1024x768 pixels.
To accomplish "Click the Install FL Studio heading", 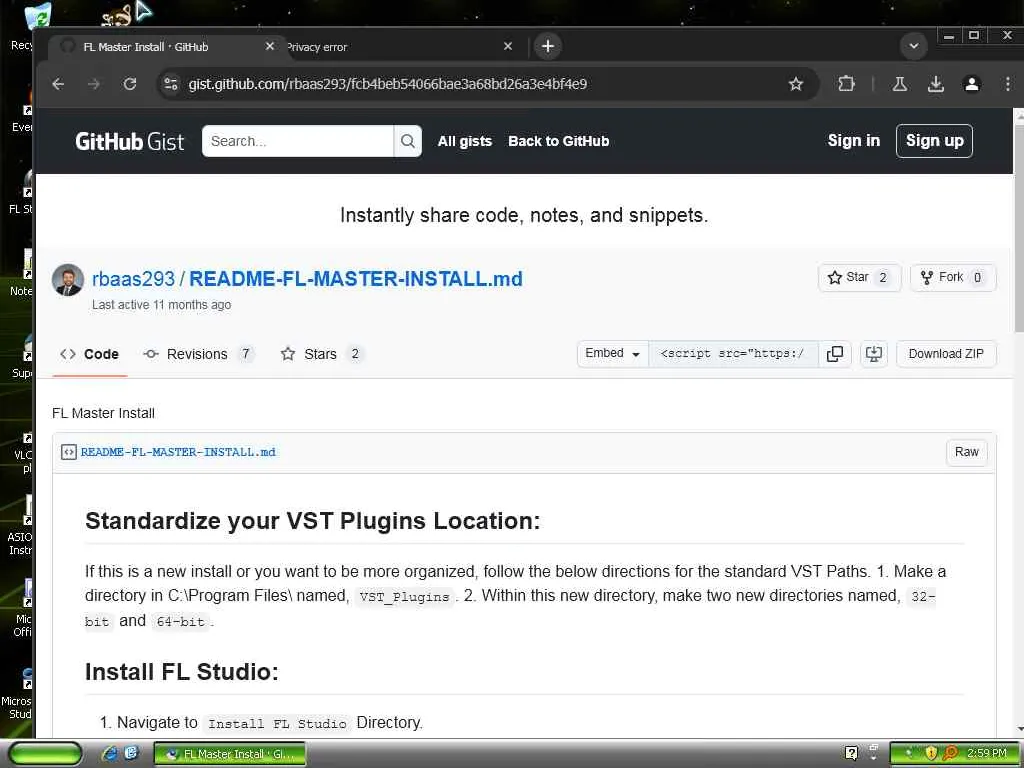I will pyautogui.click(x=182, y=671).
